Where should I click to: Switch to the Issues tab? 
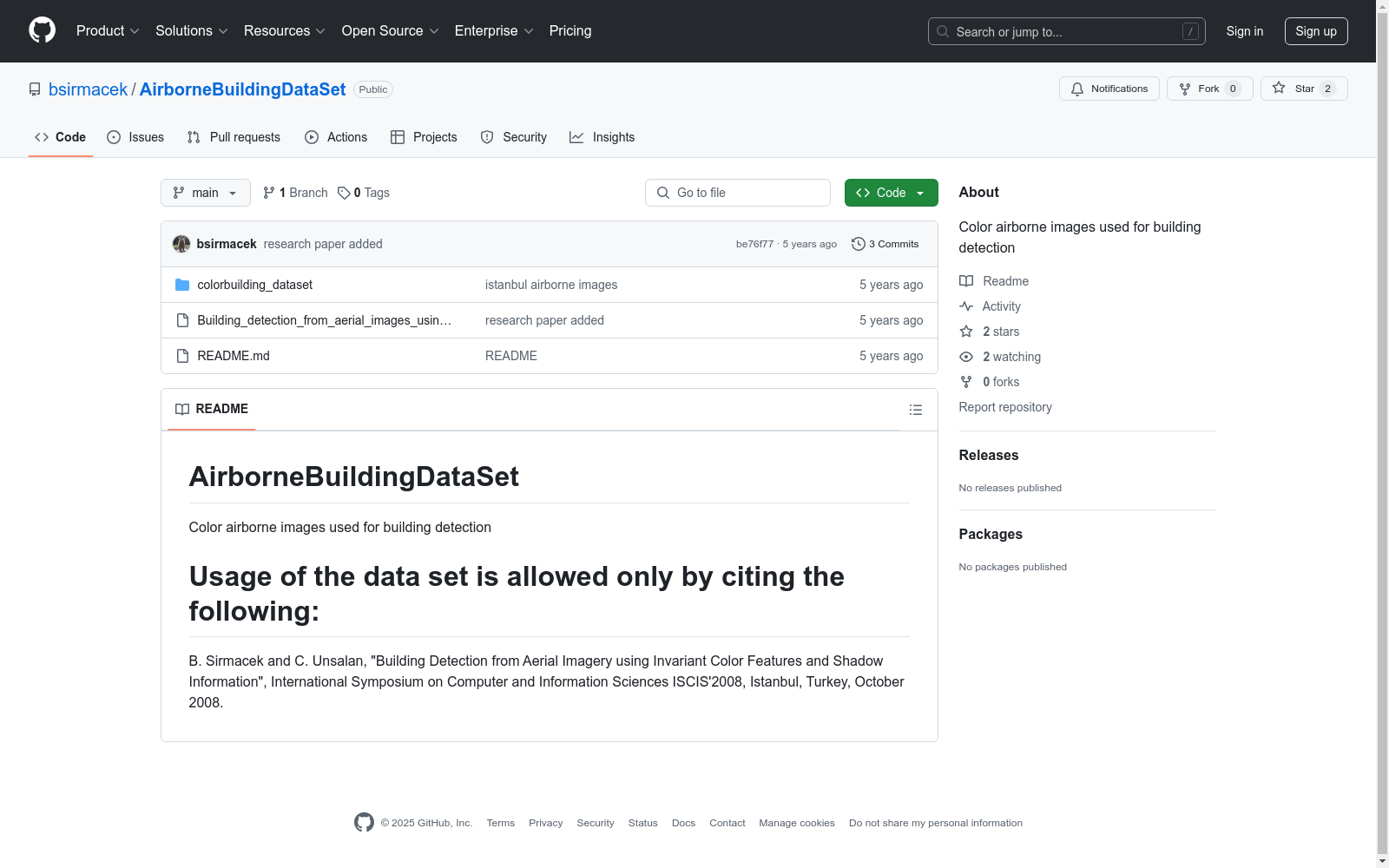pyautogui.click(x=135, y=137)
